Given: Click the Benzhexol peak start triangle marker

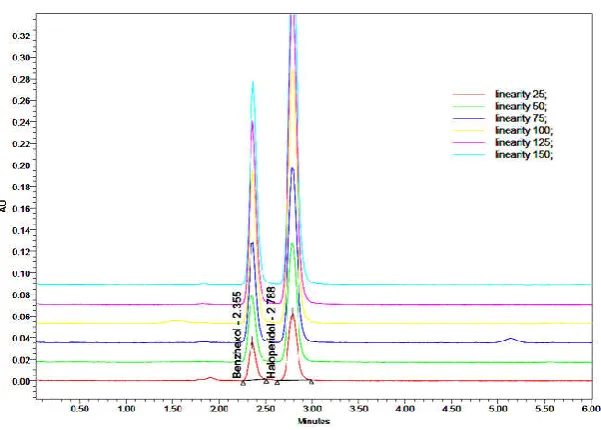Looking at the screenshot, I should (x=243, y=383).
